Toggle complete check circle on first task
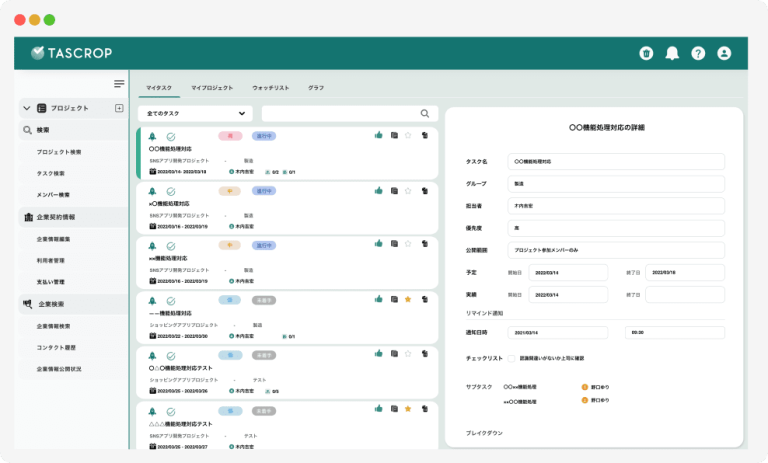Image resolution: width=768 pixels, height=463 pixels. [171, 136]
